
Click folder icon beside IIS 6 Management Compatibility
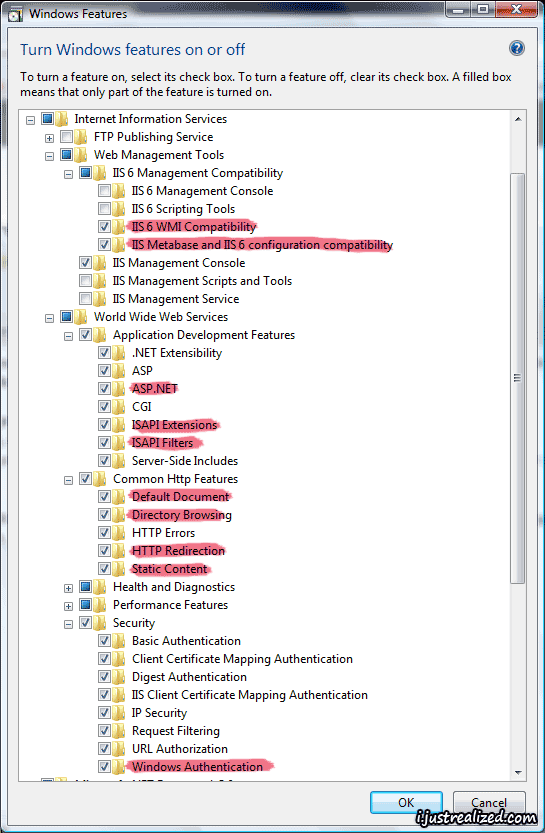coord(100,173)
